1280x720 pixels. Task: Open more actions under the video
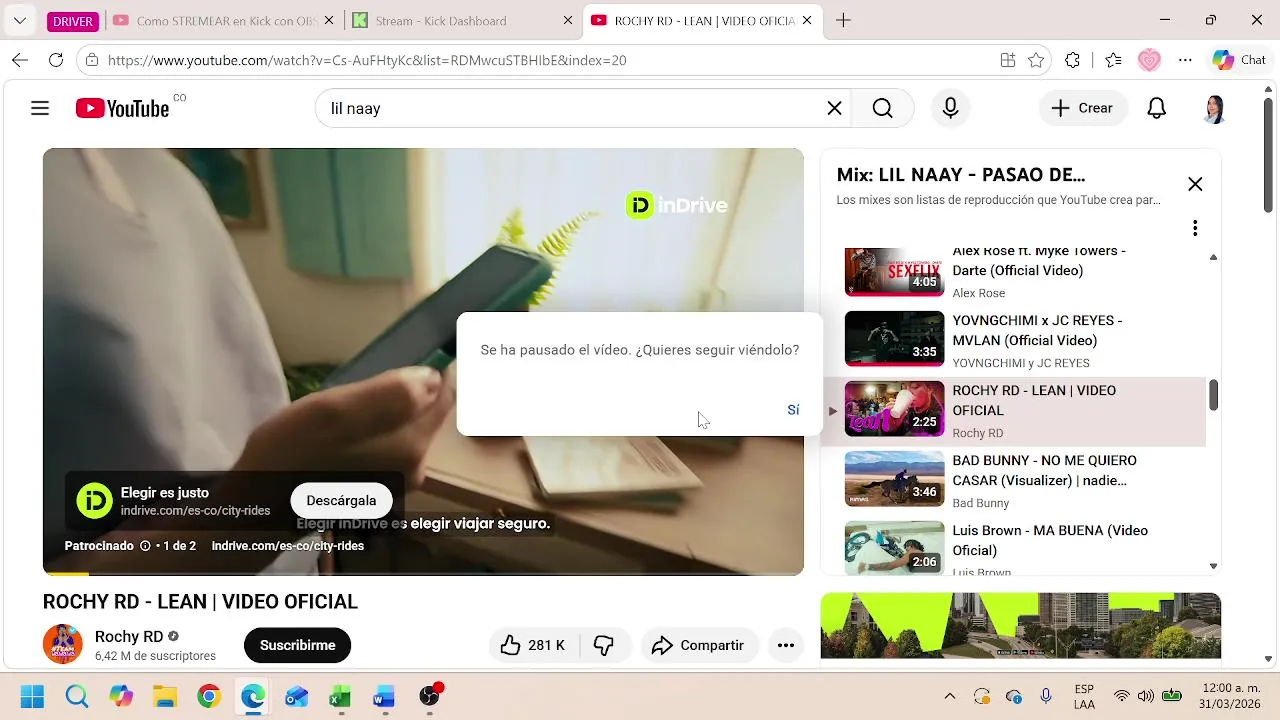[x=786, y=645]
